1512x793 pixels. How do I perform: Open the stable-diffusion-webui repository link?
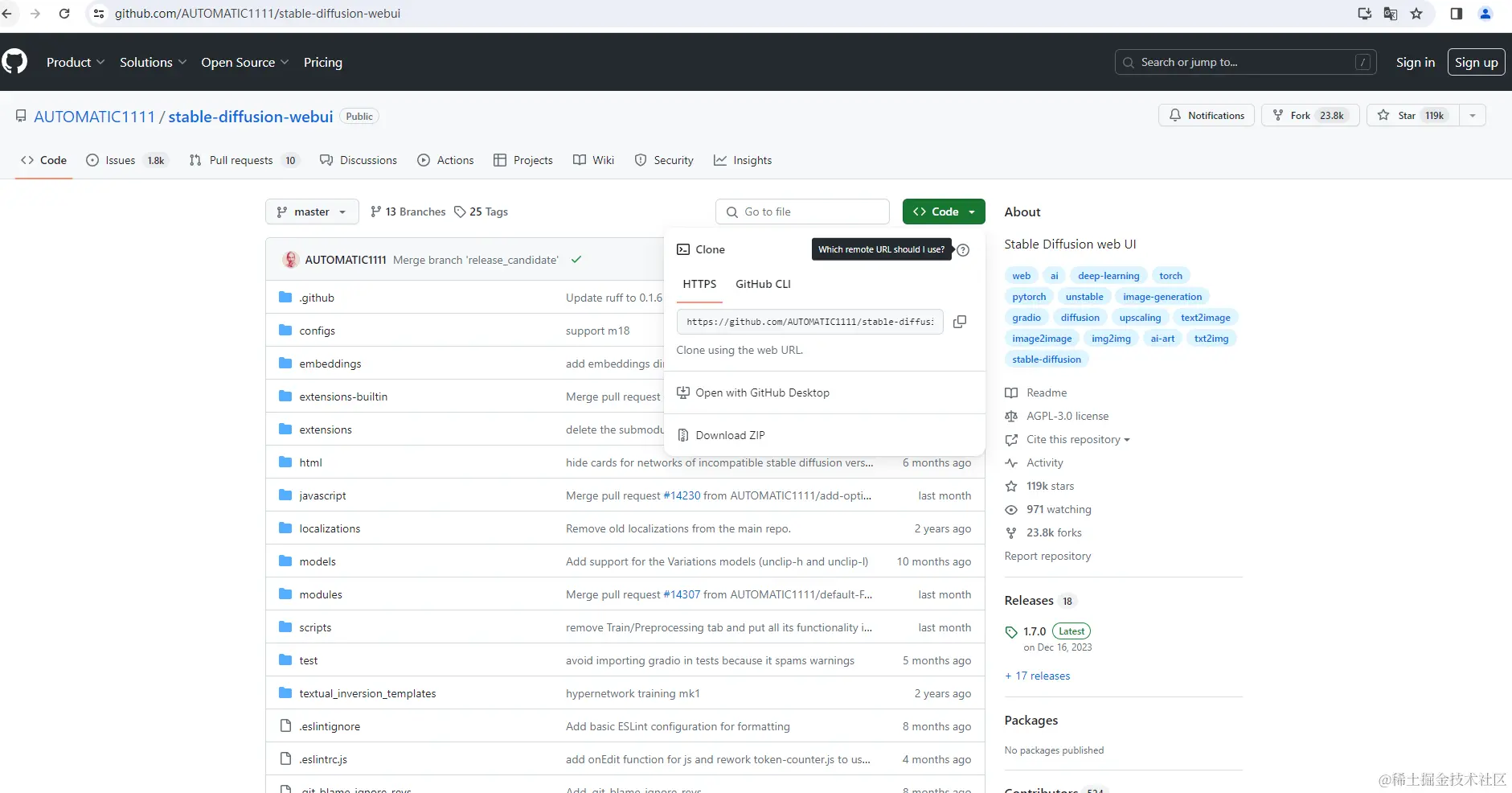251,117
